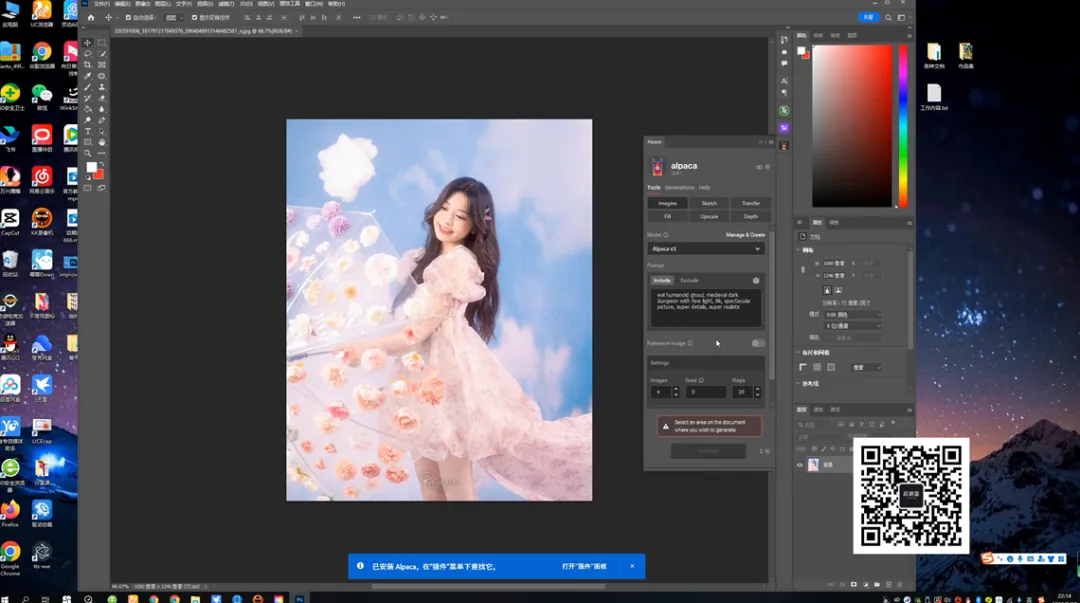Open the Alpaca prompt settings gear icon
Image resolution: width=1080 pixels, height=603 pixels.
(x=756, y=281)
